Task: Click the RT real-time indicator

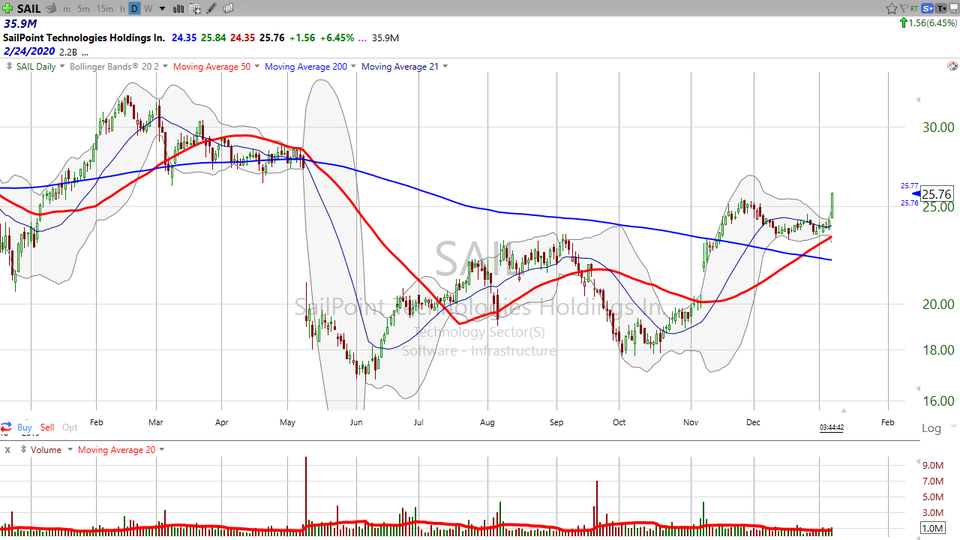Action: 914,8
